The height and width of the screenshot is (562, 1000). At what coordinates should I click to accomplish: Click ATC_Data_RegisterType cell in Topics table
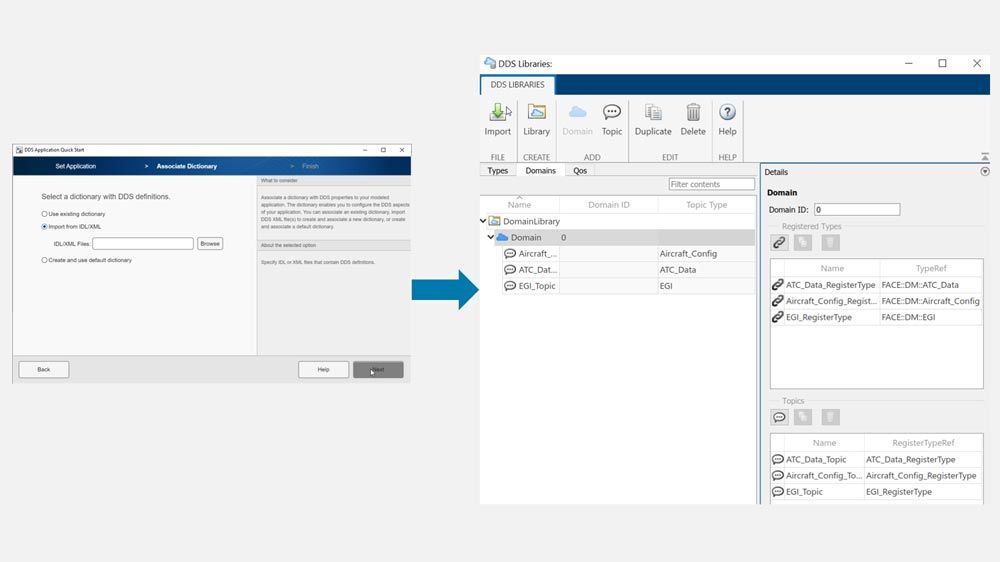[923, 459]
